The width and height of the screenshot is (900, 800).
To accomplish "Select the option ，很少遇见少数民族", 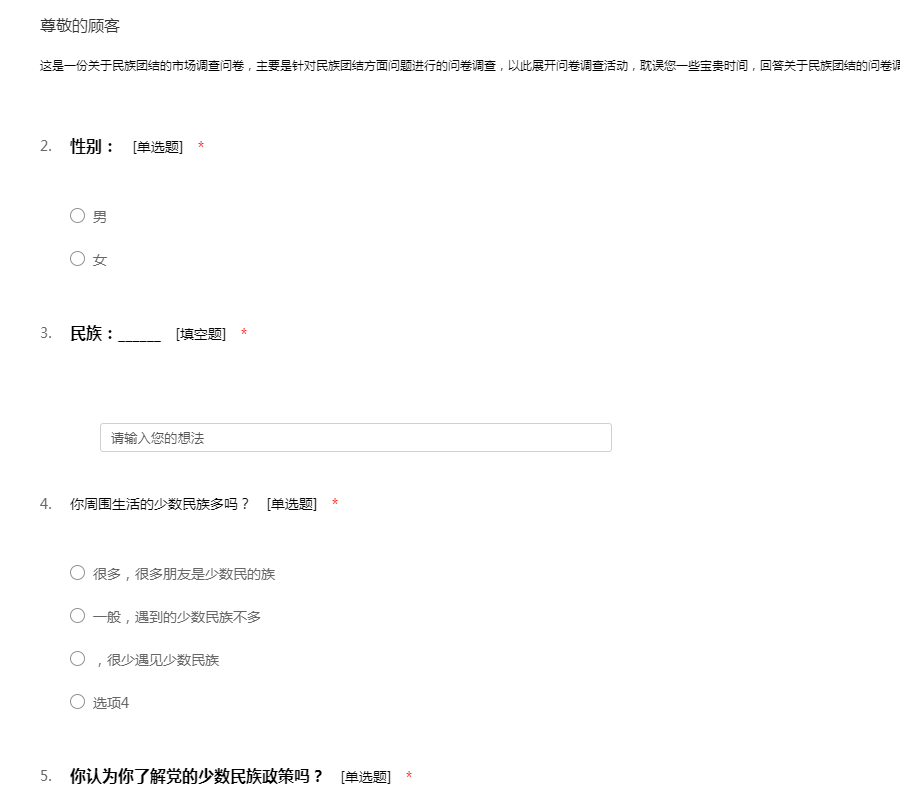I will tap(77, 658).
